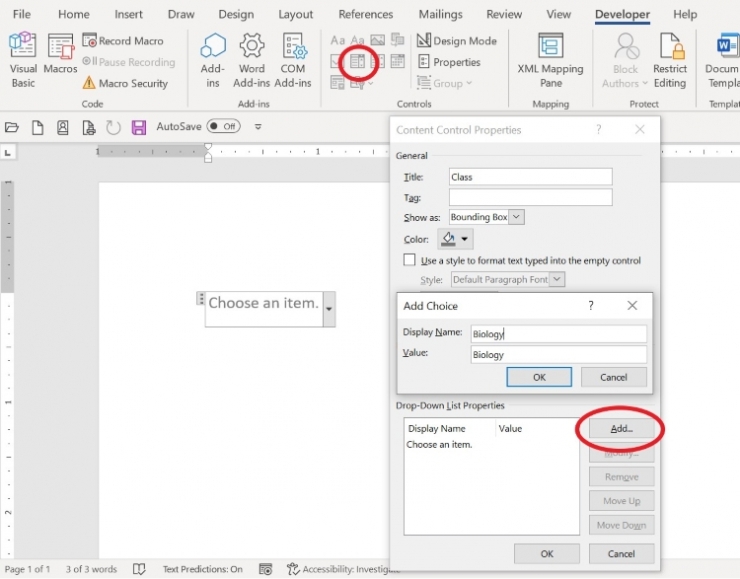The width and height of the screenshot is (740, 579).
Task: Open the XML Mapping Pane
Action: [550, 58]
